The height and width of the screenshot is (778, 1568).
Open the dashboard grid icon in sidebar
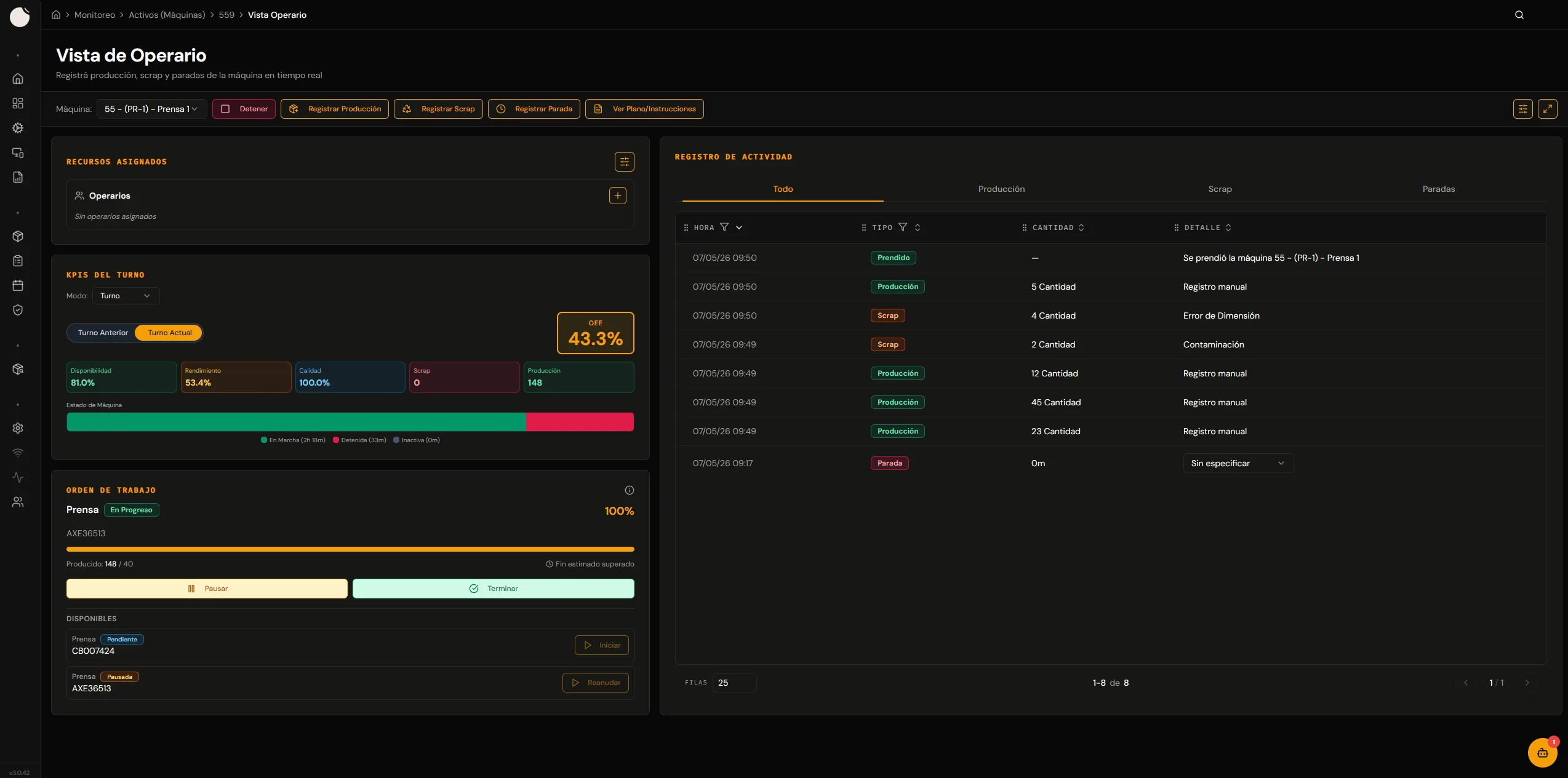(x=18, y=103)
